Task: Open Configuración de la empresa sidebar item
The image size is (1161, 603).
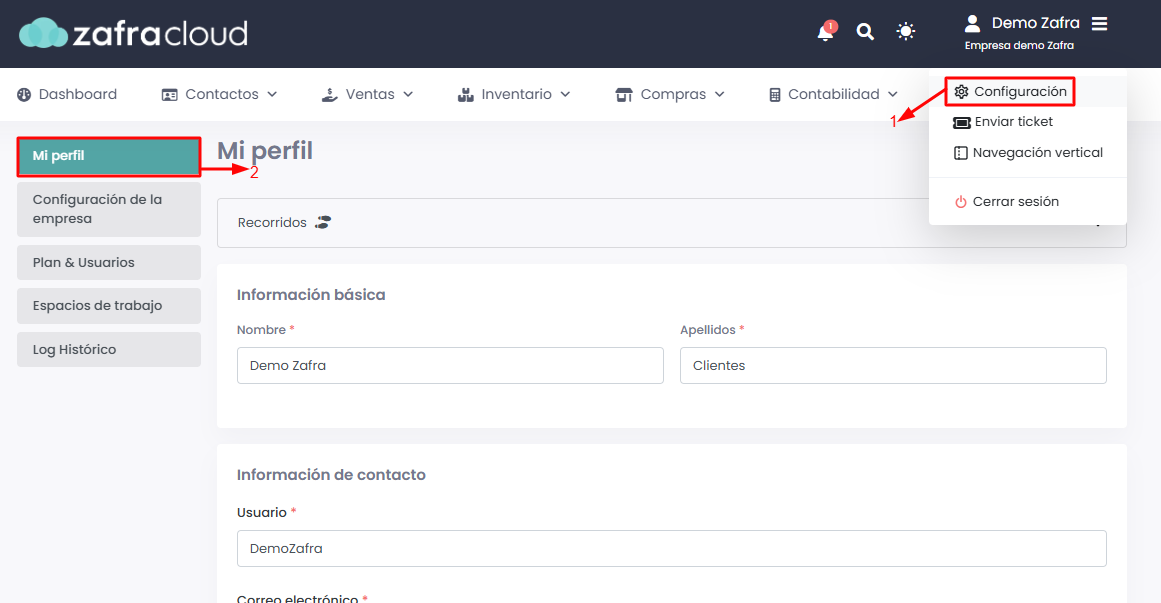Action: coord(109,209)
